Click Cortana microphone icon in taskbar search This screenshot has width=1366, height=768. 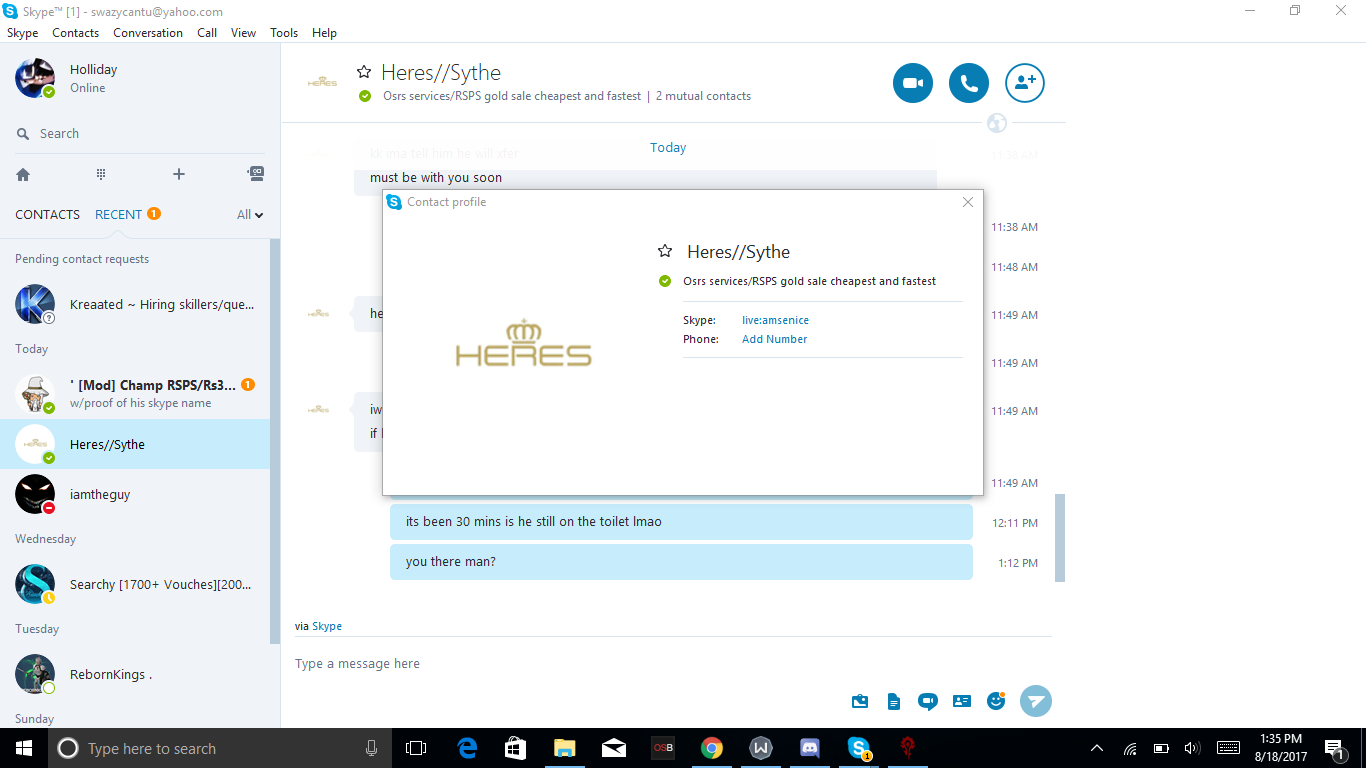coord(371,748)
